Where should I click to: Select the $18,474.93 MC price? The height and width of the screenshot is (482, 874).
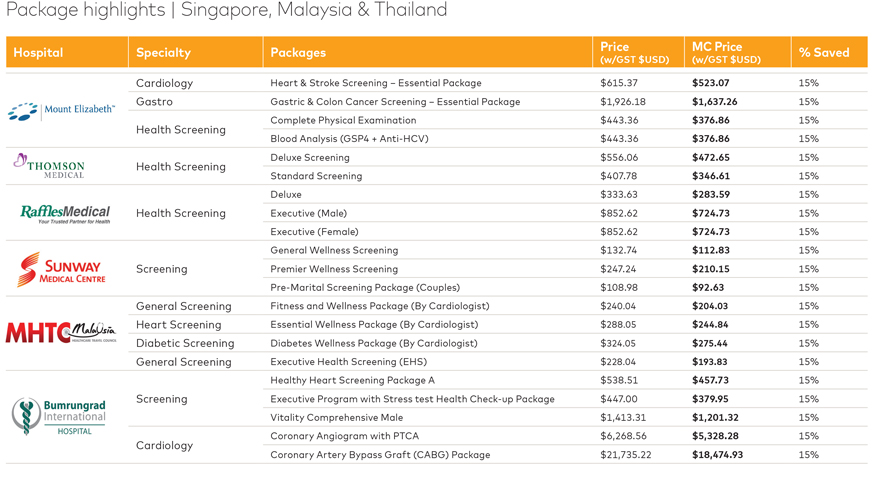[717, 455]
